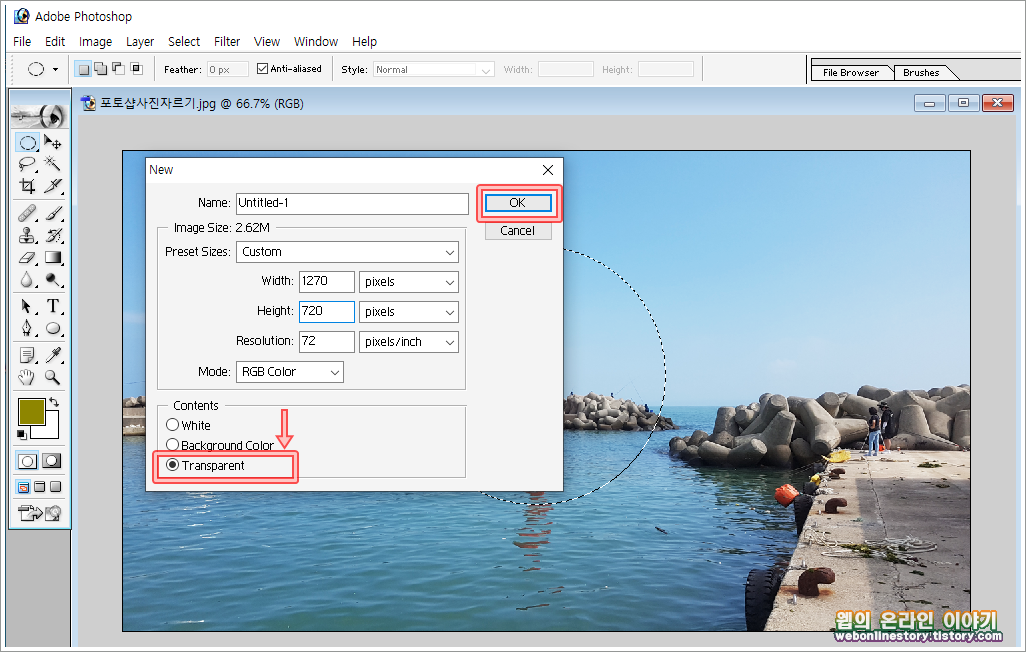Open the Edit menu
The width and height of the screenshot is (1026, 652).
tap(55, 41)
